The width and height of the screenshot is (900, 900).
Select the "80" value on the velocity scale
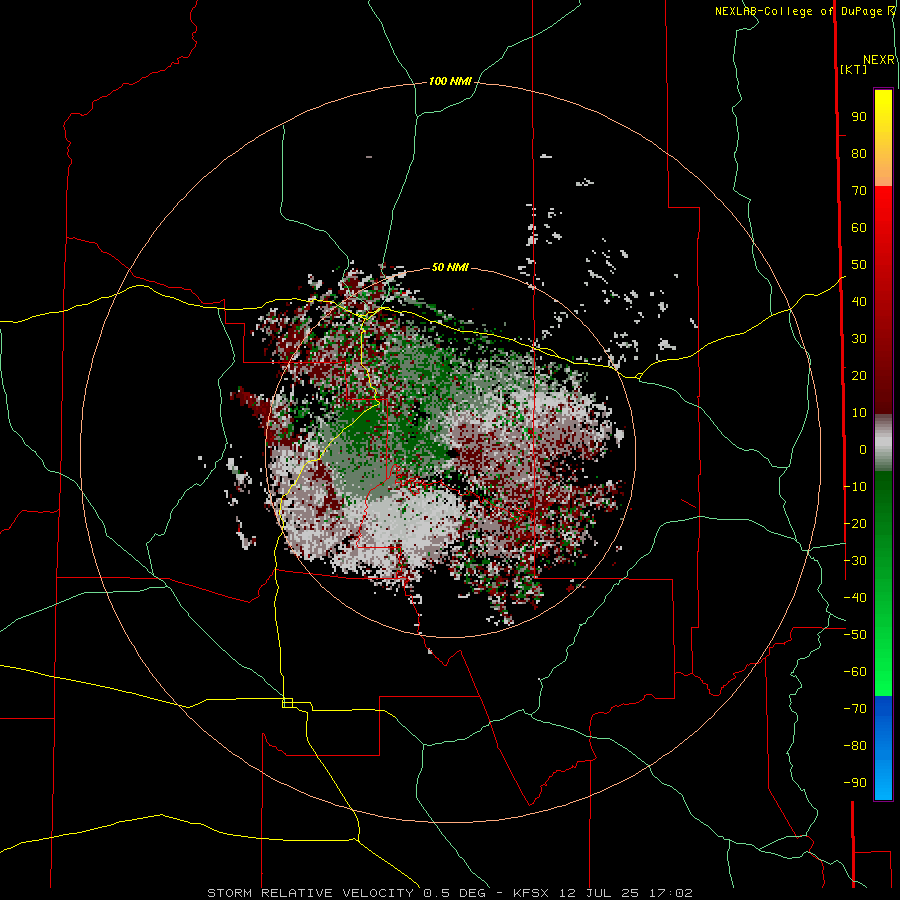(859, 153)
